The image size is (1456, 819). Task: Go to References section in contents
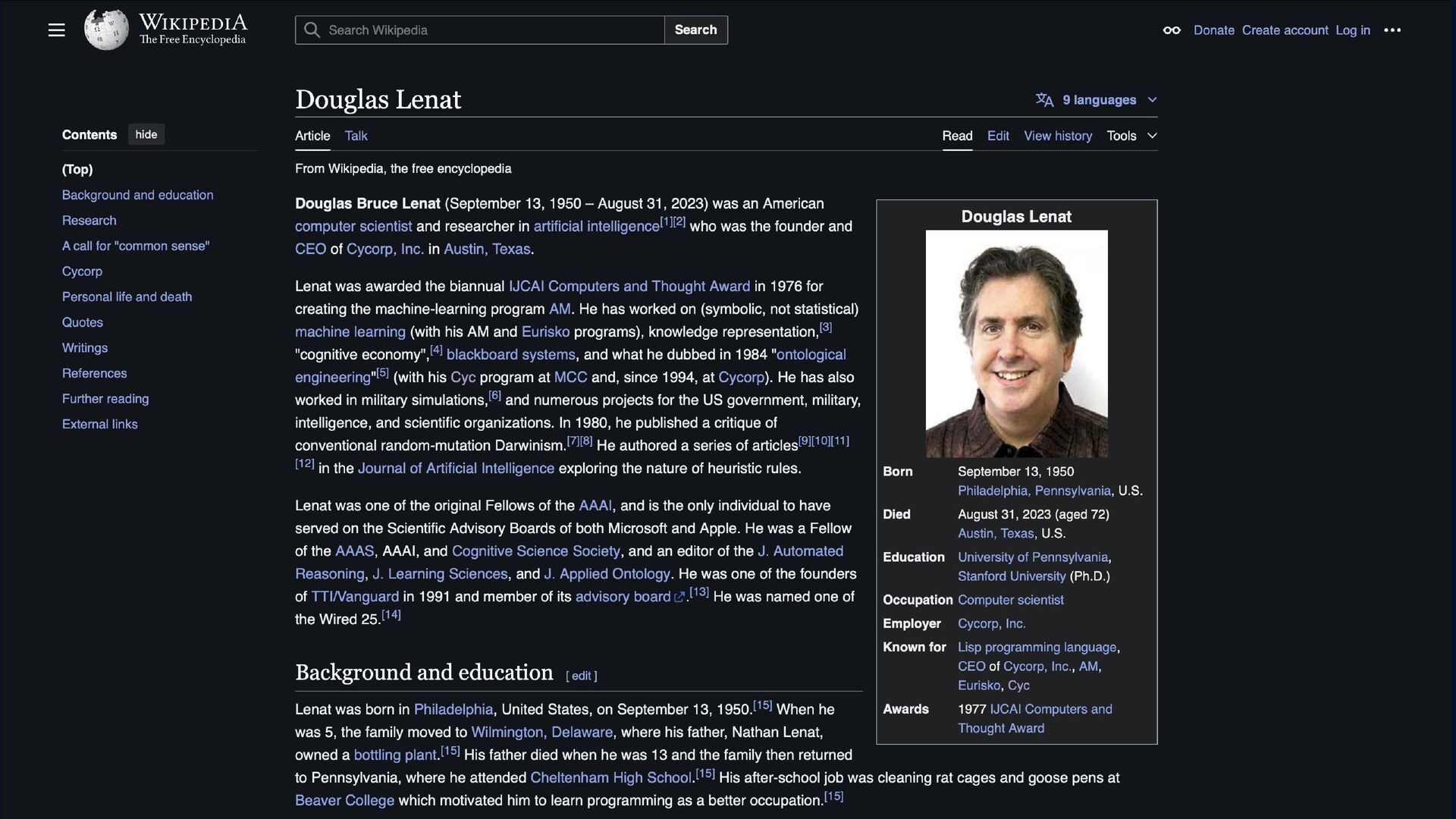click(x=95, y=373)
